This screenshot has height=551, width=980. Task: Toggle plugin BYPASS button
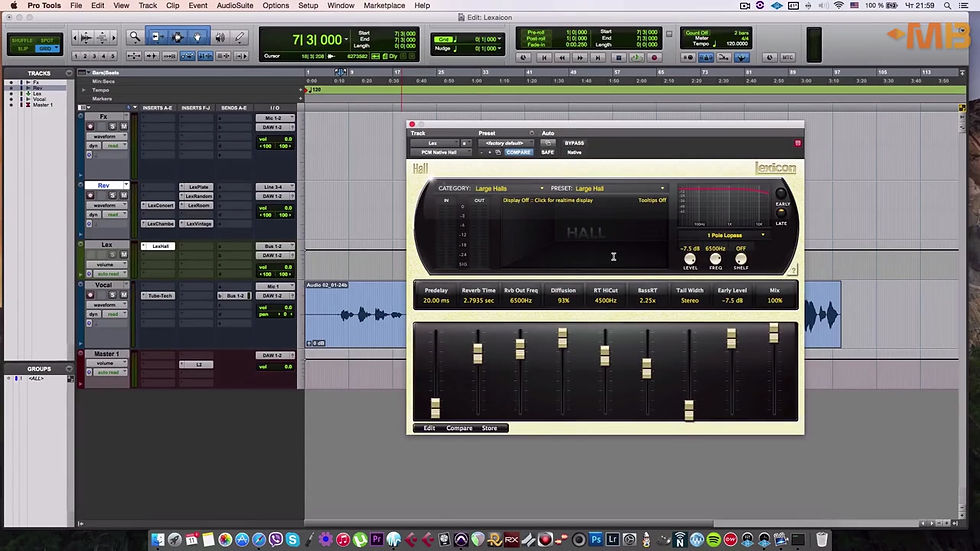coord(574,143)
